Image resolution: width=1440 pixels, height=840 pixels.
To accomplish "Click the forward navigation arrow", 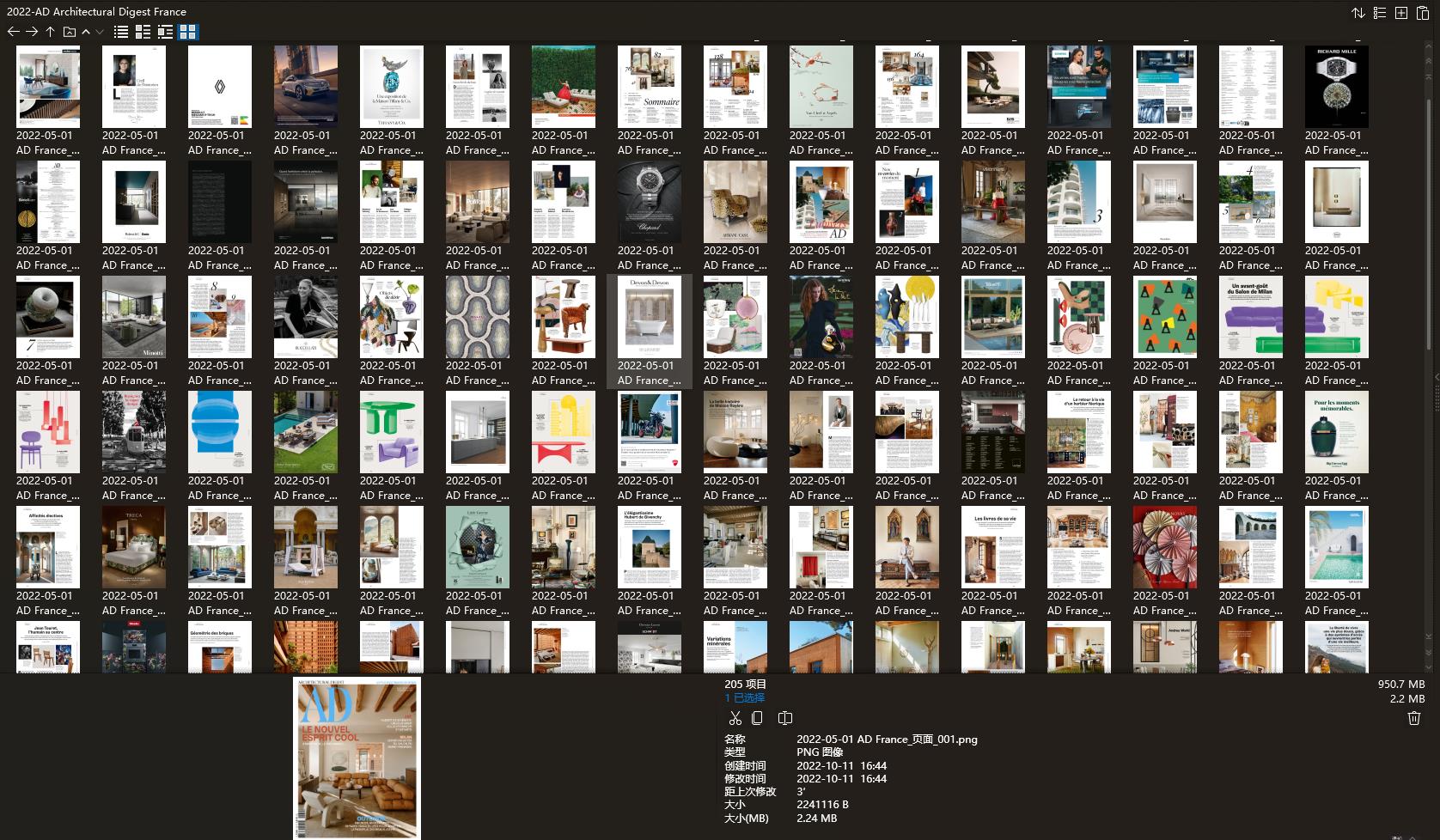I will (x=32, y=32).
